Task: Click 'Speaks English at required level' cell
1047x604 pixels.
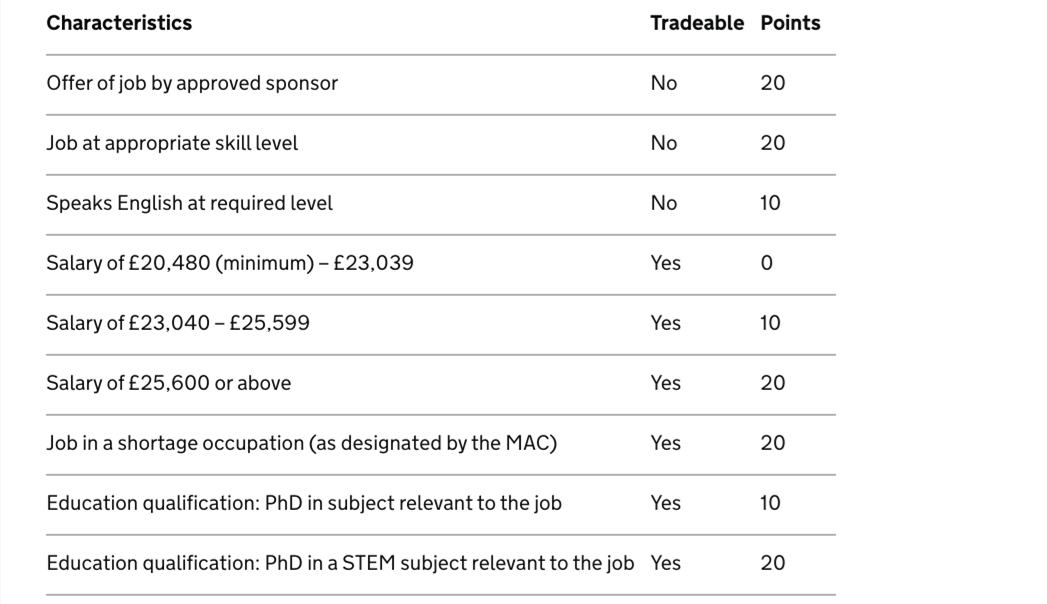Action: [x=190, y=204]
